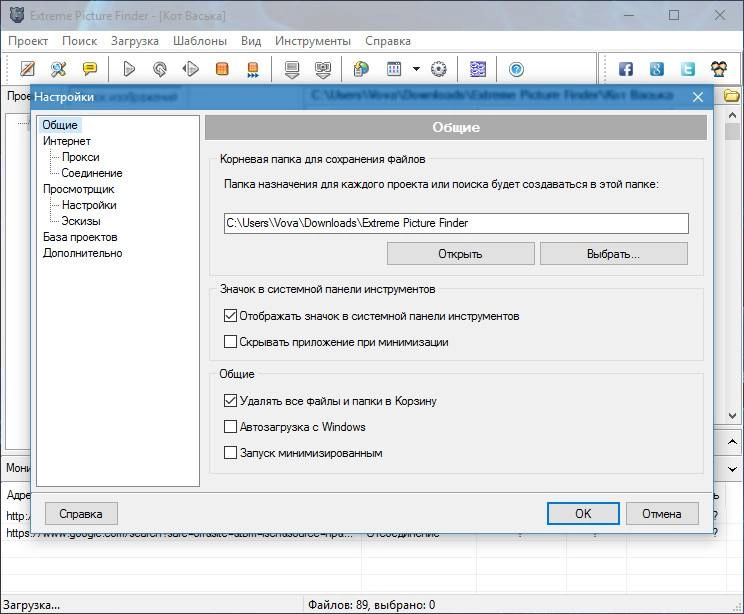744x614 pixels.
Task: Click the Facebook share icon
Action: click(x=626, y=69)
